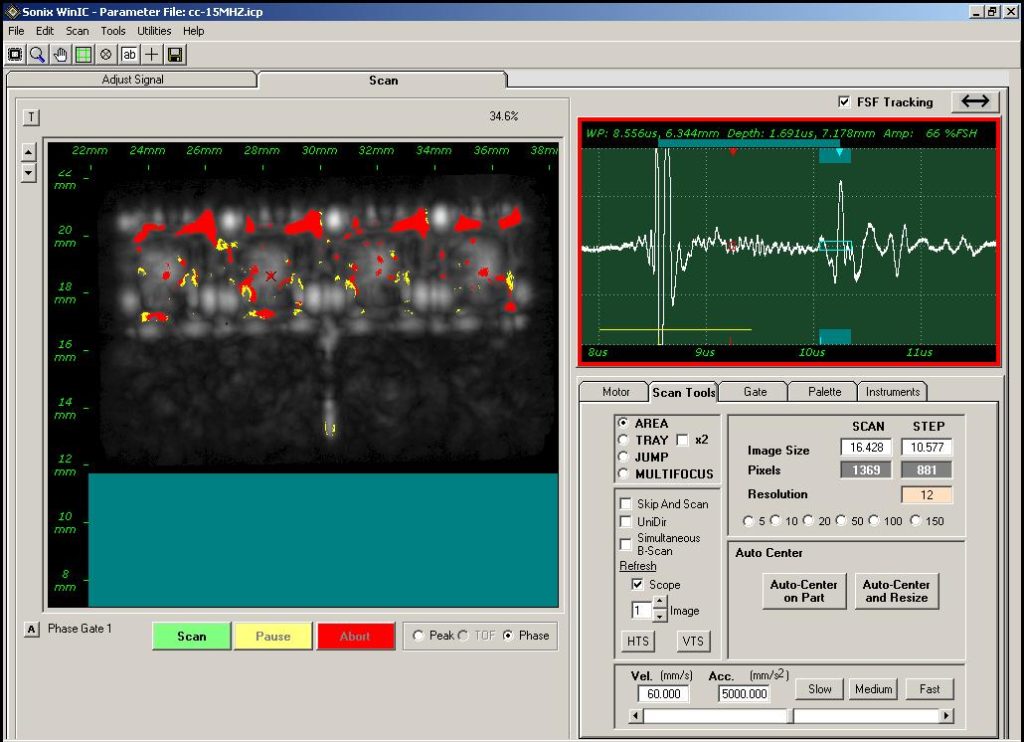This screenshot has width=1024, height=742.
Task: Click Auto-Center on Part
Action: 803,590
